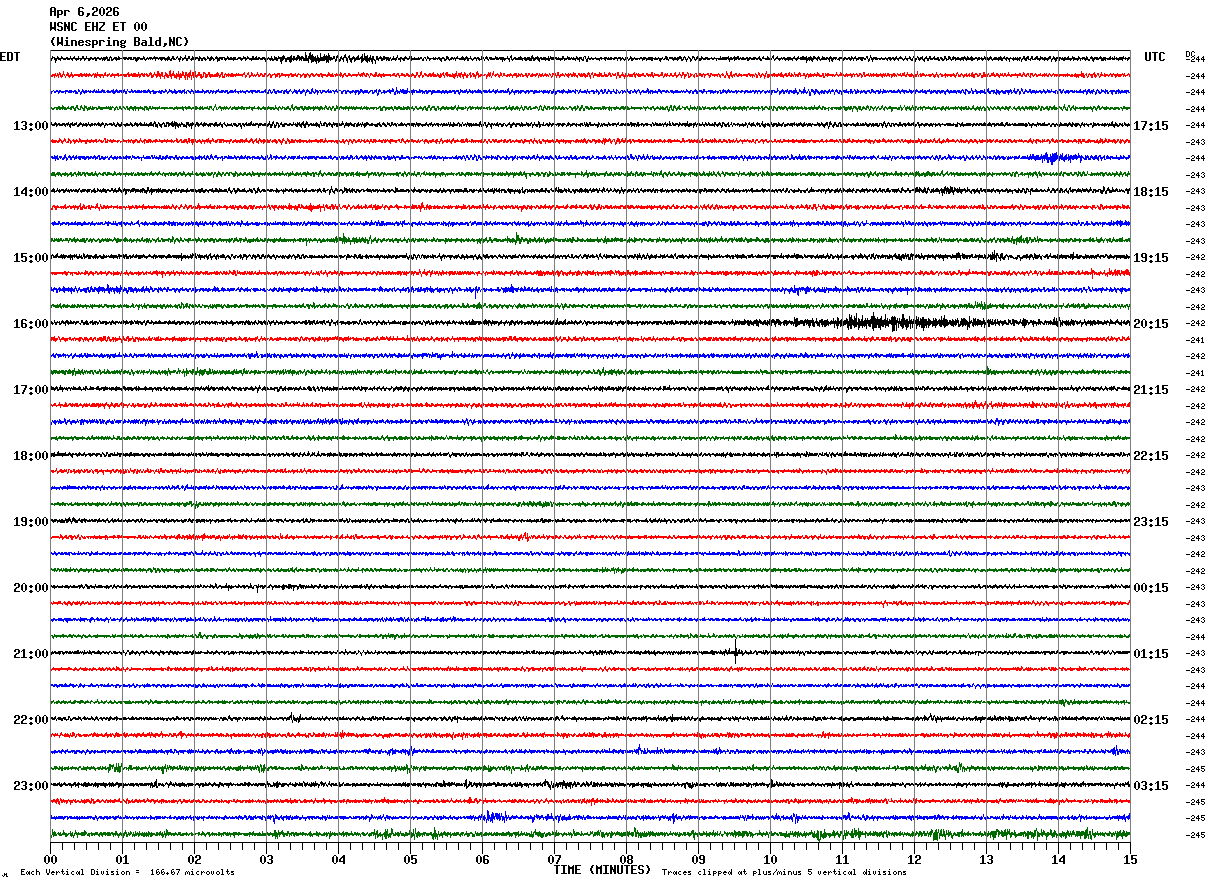Click the "TIME (MINUTES)" axis title
The image size is (1210, 886).
click(602, 870)
